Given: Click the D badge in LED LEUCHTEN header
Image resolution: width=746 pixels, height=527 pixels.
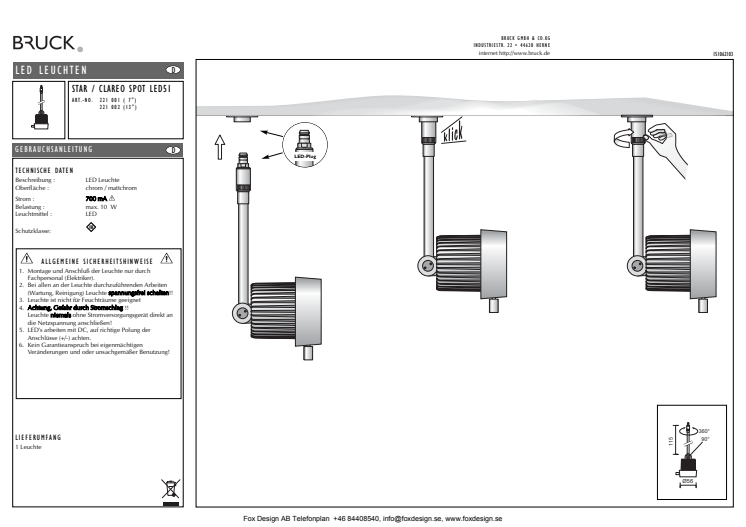Looking at the screenshot, I should click(173, 70).
